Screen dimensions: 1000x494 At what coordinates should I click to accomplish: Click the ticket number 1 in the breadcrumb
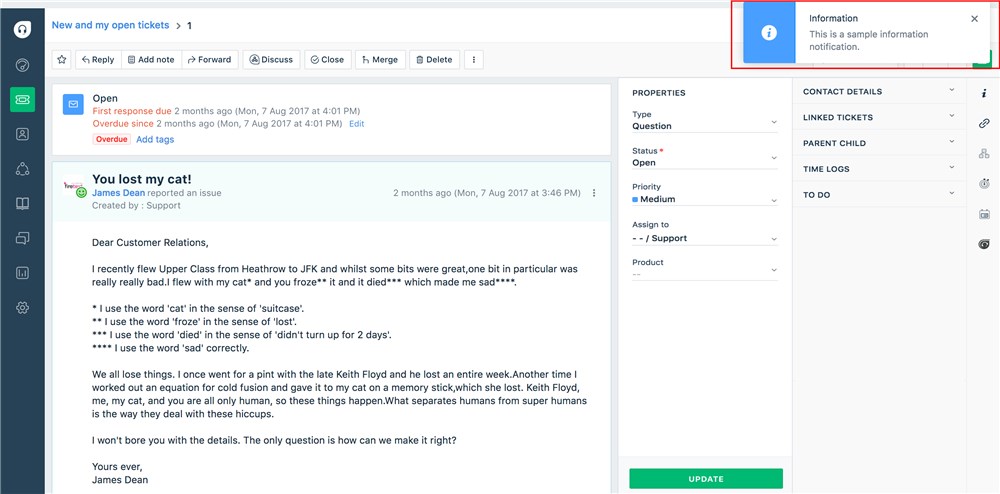click(189, 25)
